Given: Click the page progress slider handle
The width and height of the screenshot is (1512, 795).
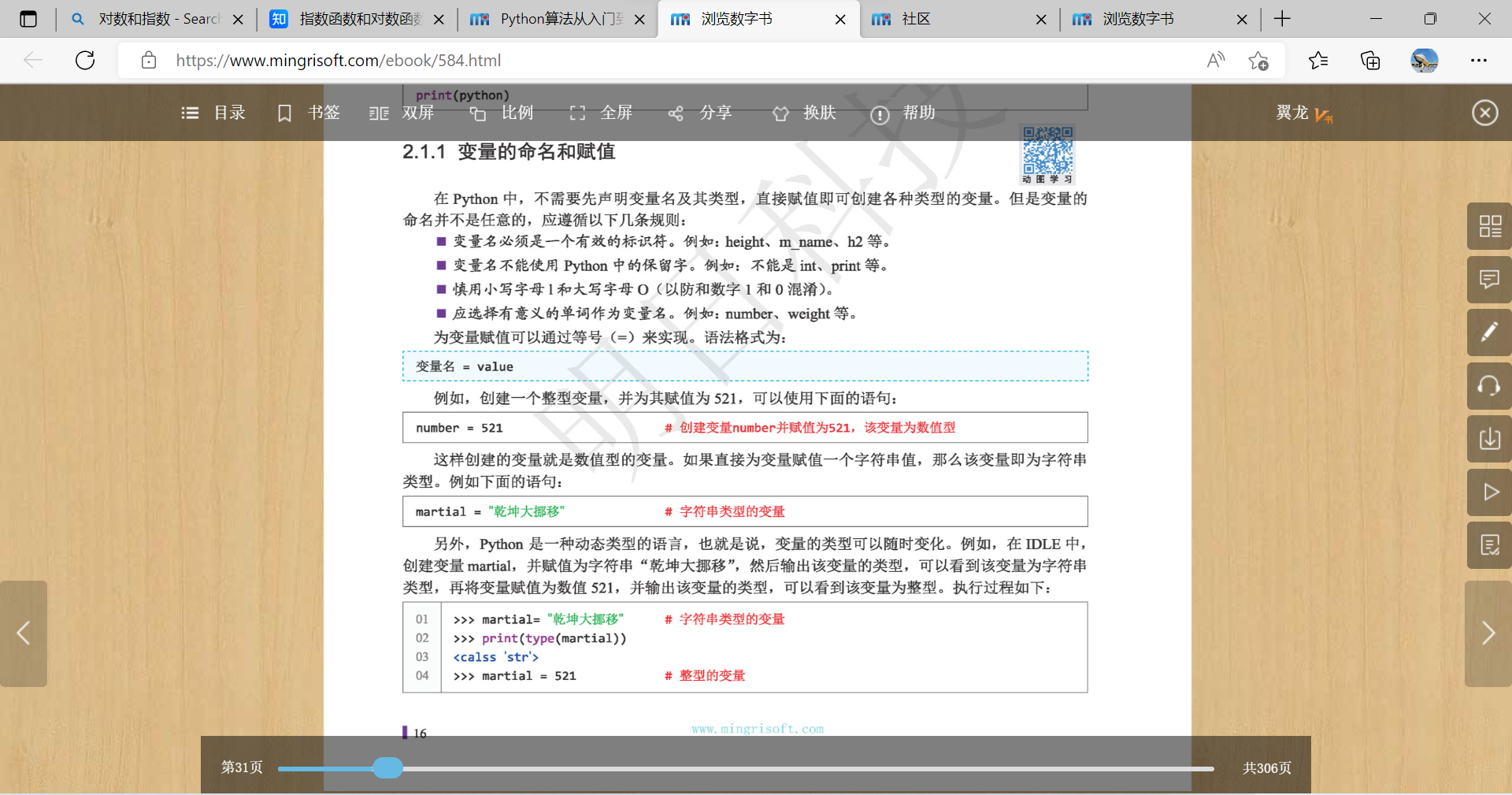Looking at the screenshot, I should coord(387,768).
